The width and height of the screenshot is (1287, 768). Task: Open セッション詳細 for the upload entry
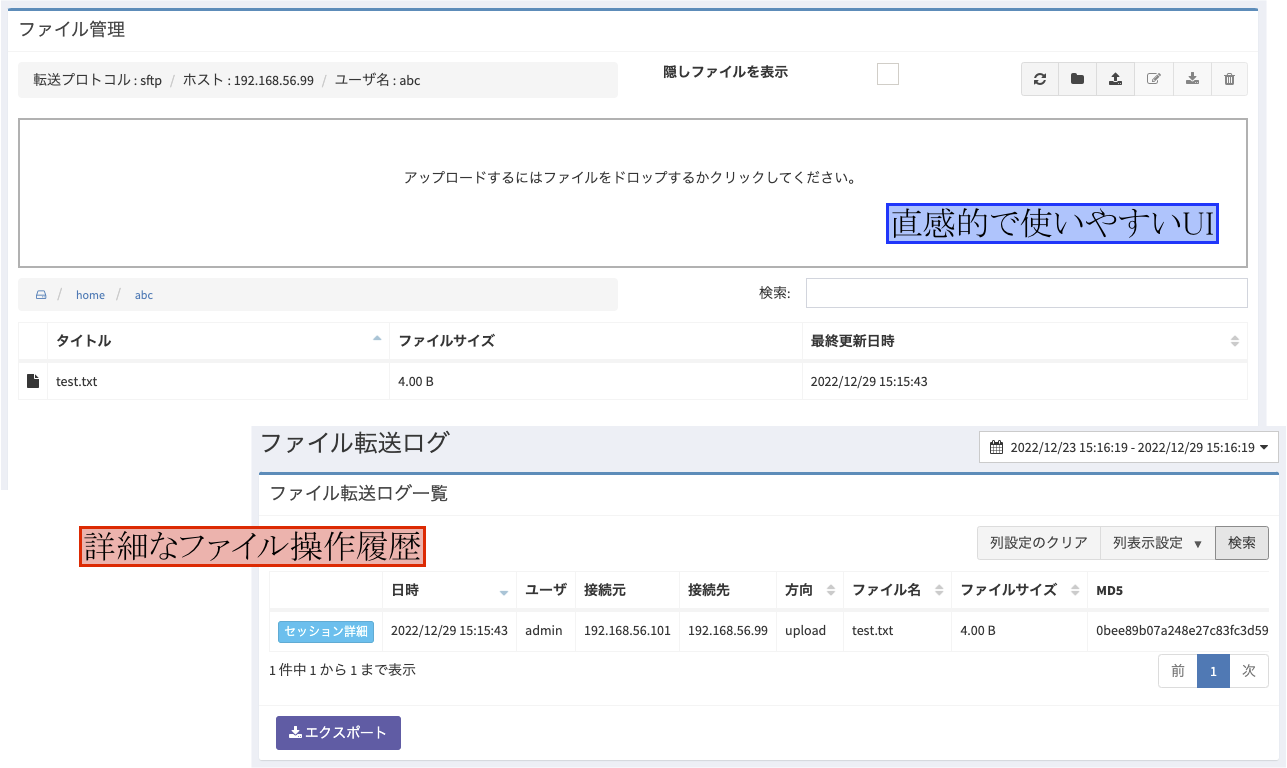(x=325, y=631)
